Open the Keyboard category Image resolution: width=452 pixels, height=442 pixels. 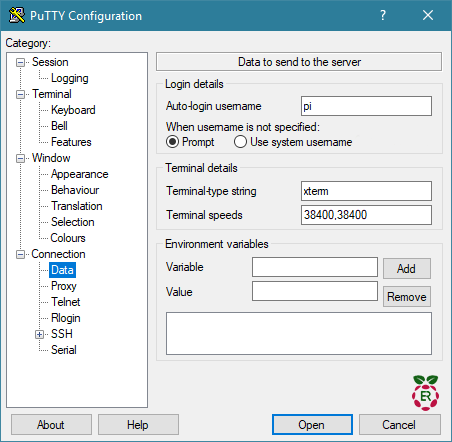click(73, 110)
